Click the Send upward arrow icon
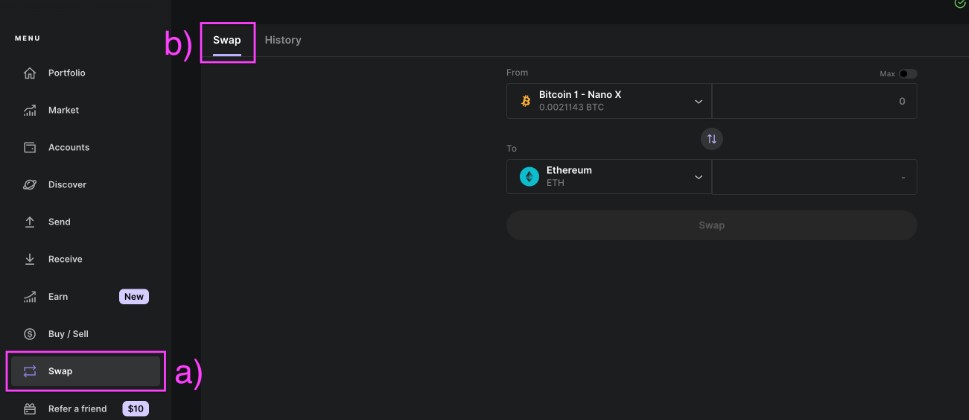 [30, 222]
